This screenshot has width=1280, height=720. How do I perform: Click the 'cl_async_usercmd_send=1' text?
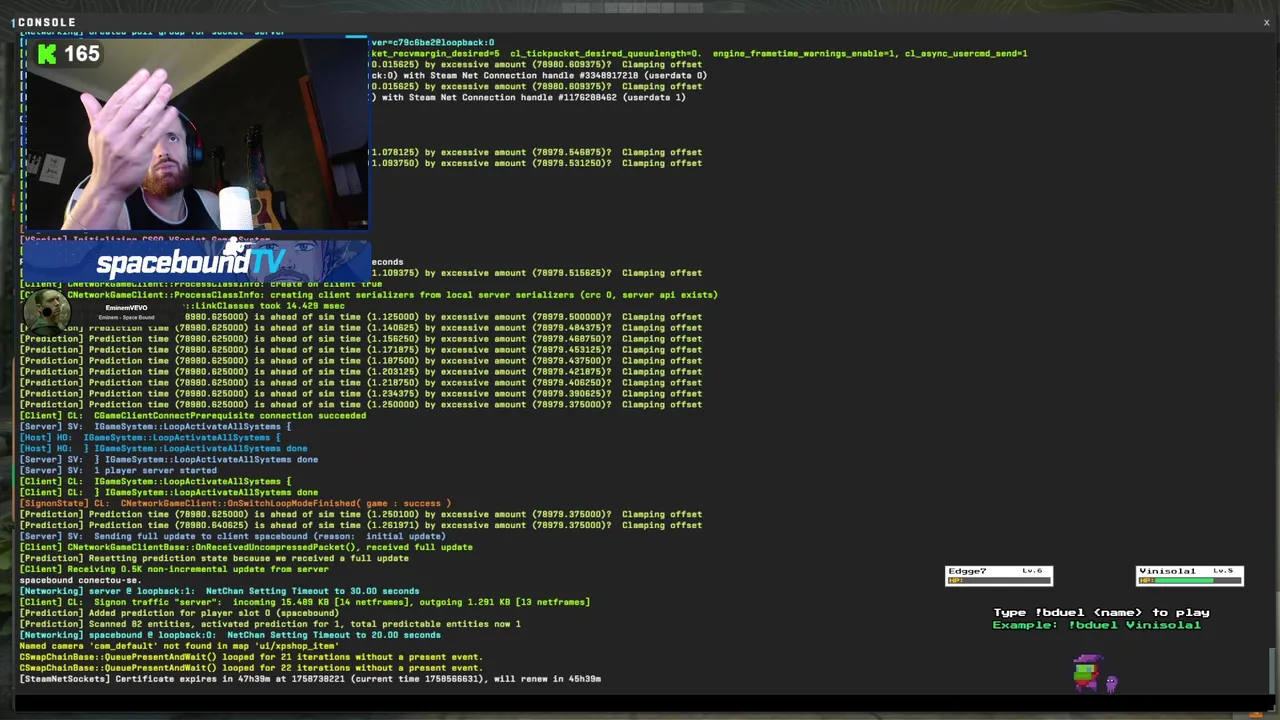pyautogui.click(x=966, y=54)
